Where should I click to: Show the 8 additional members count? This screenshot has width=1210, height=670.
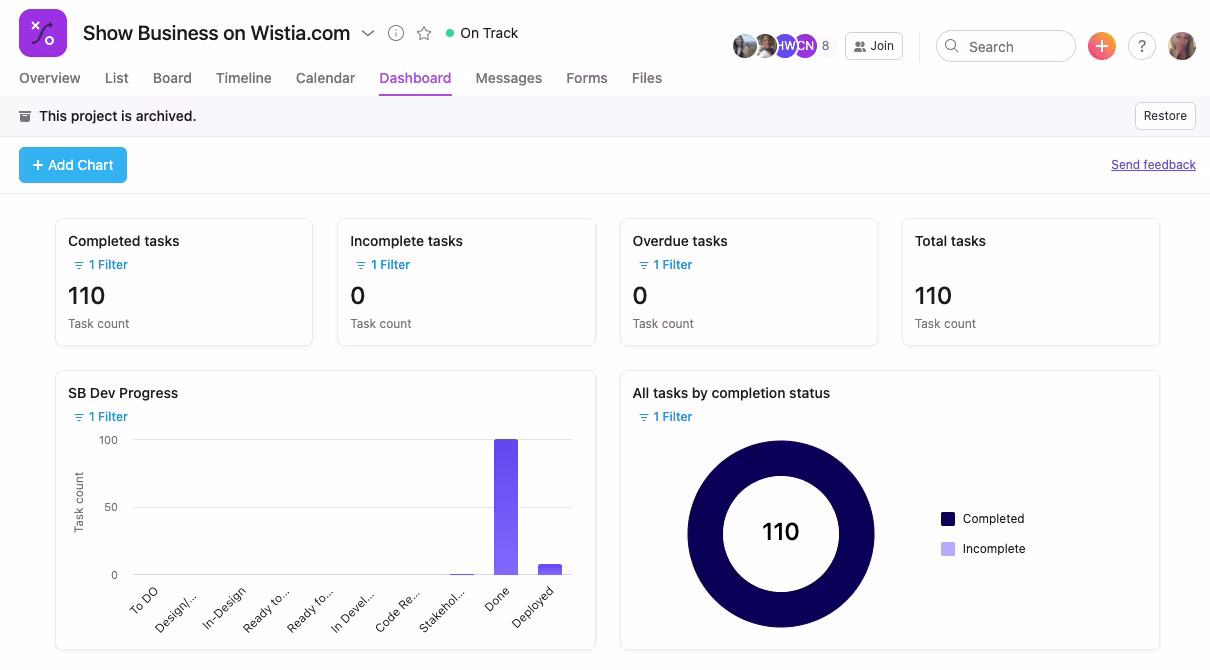(826, 46)
